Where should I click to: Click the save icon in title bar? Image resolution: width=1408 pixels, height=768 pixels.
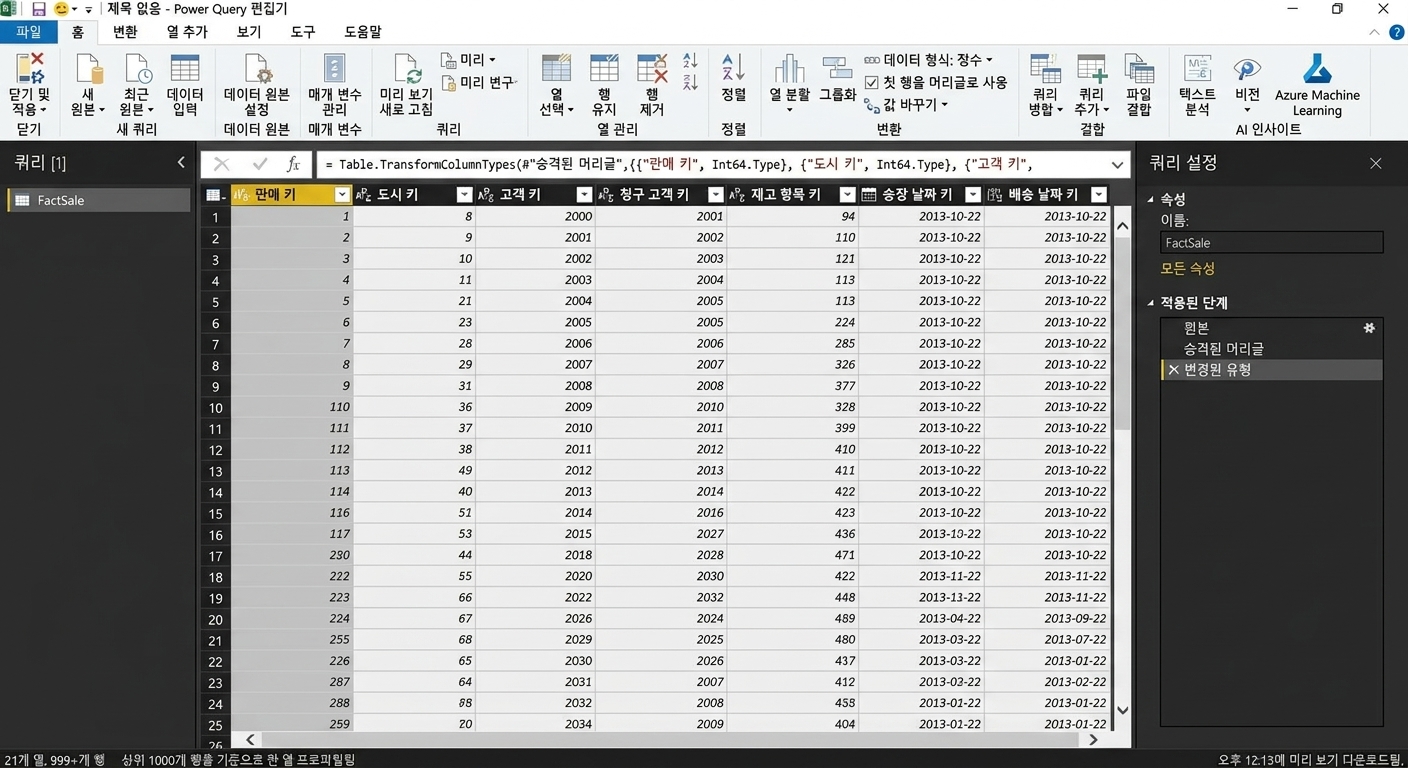[x=39, y=9]
